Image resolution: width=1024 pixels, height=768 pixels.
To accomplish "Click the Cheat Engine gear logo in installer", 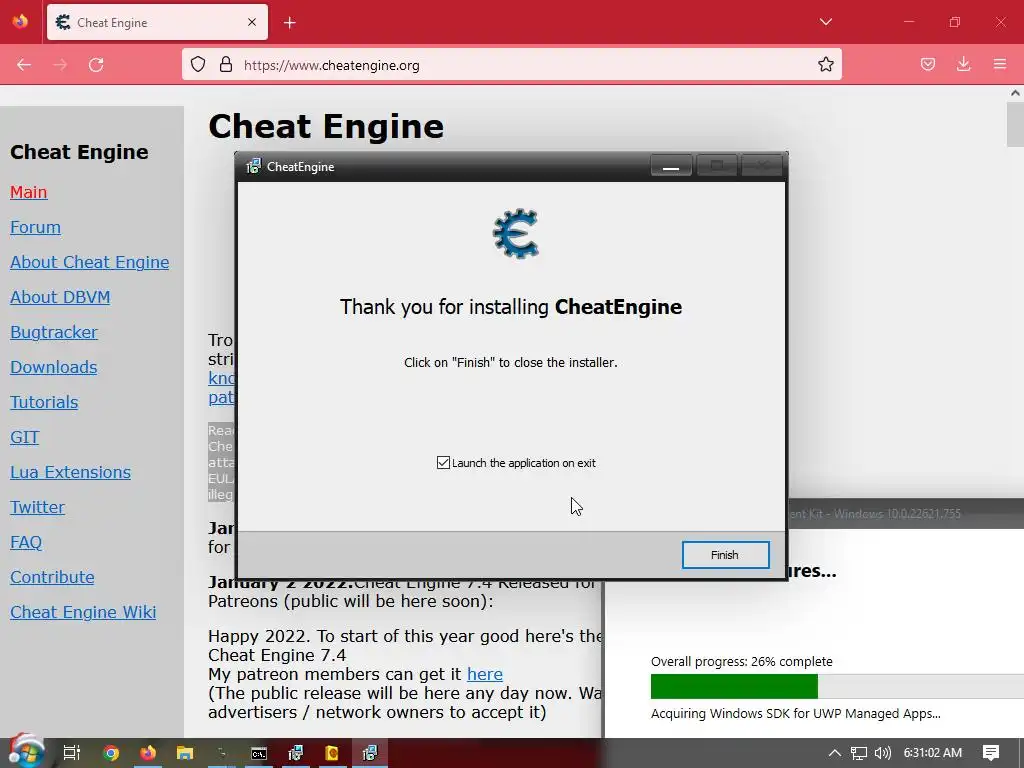I will (x=516, y=233).
